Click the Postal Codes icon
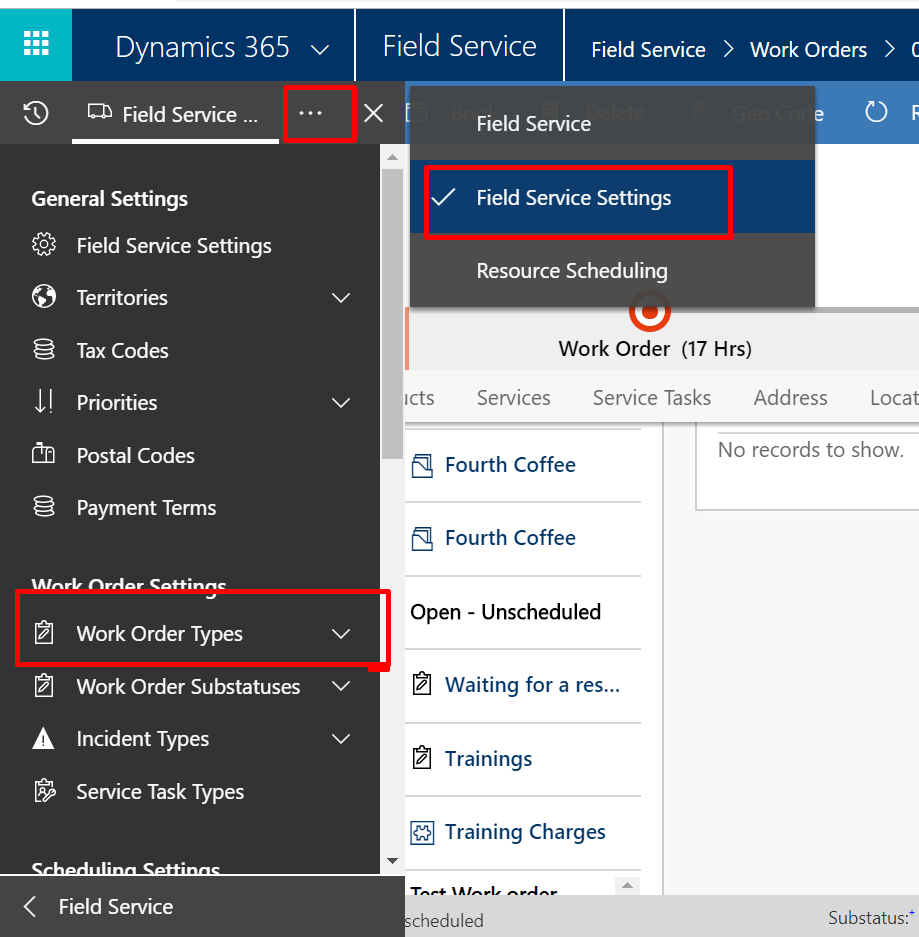Image resolution: width=919 pixels, height=937 pixels. [x=44, y=455]
